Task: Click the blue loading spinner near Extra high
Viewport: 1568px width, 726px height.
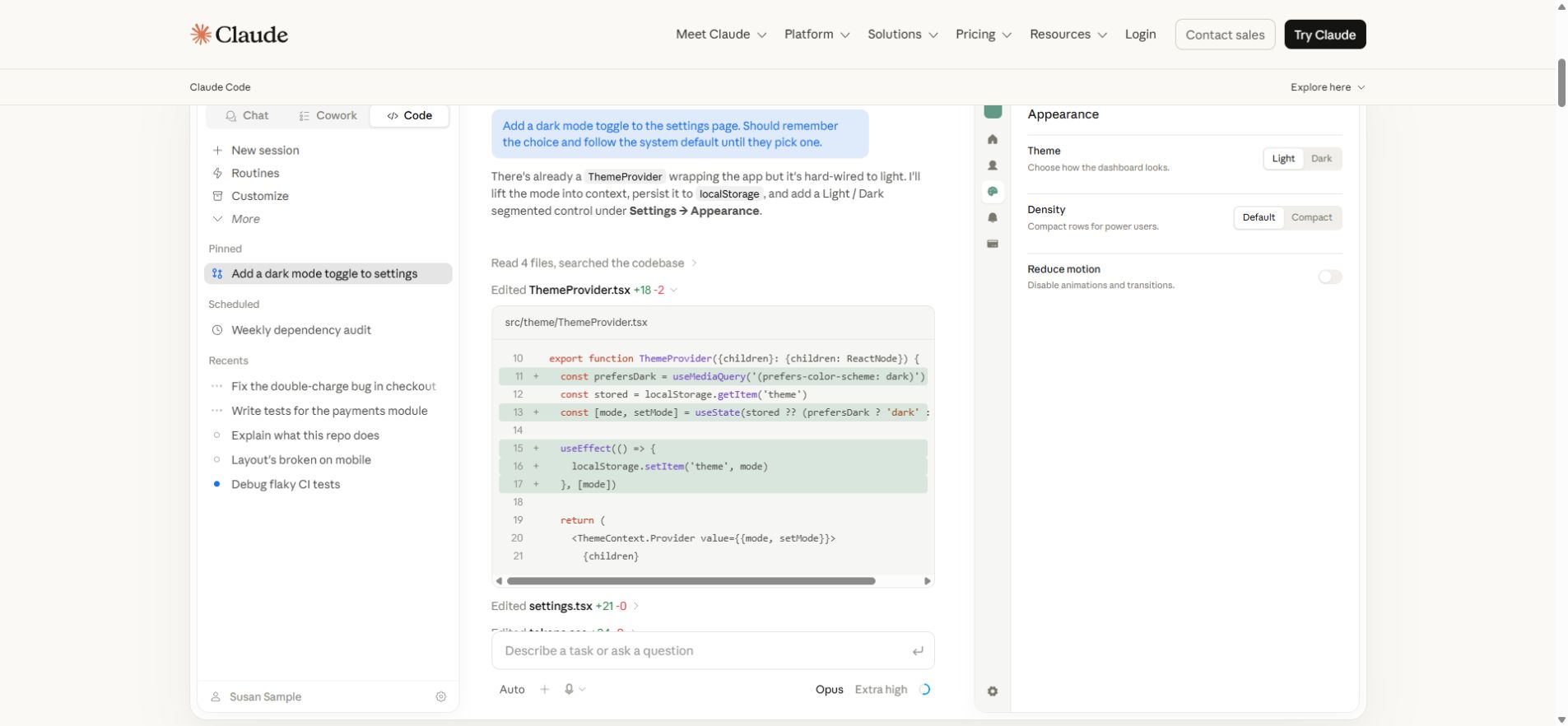Action: (924, 689)
